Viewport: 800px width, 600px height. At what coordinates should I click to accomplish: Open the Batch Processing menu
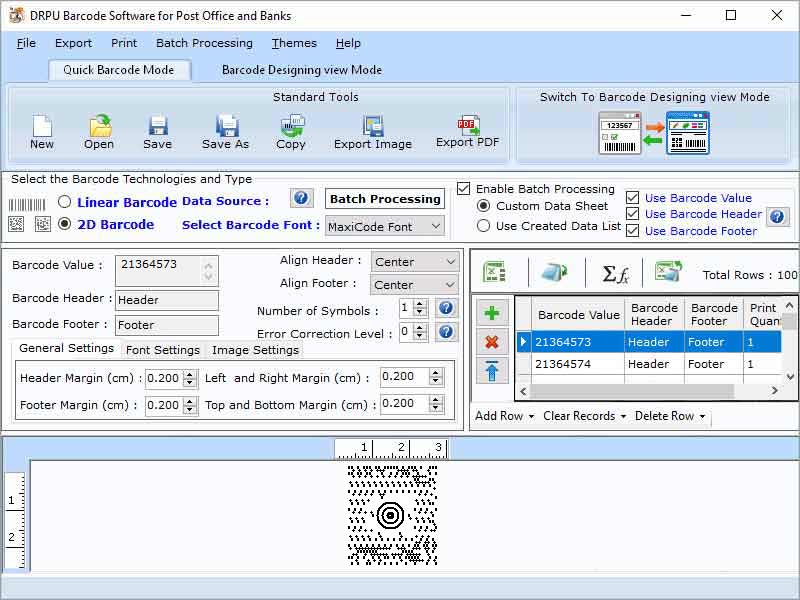204,43
